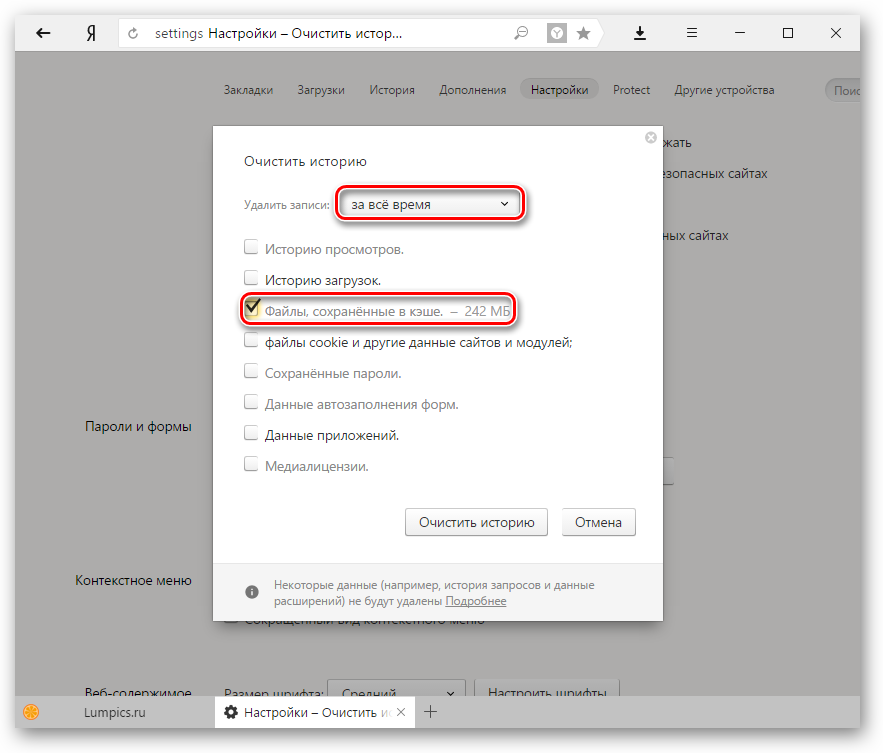Open downloads with the arrow icon
This screenshot has width=883, height=753.
[x=640, y=33]
